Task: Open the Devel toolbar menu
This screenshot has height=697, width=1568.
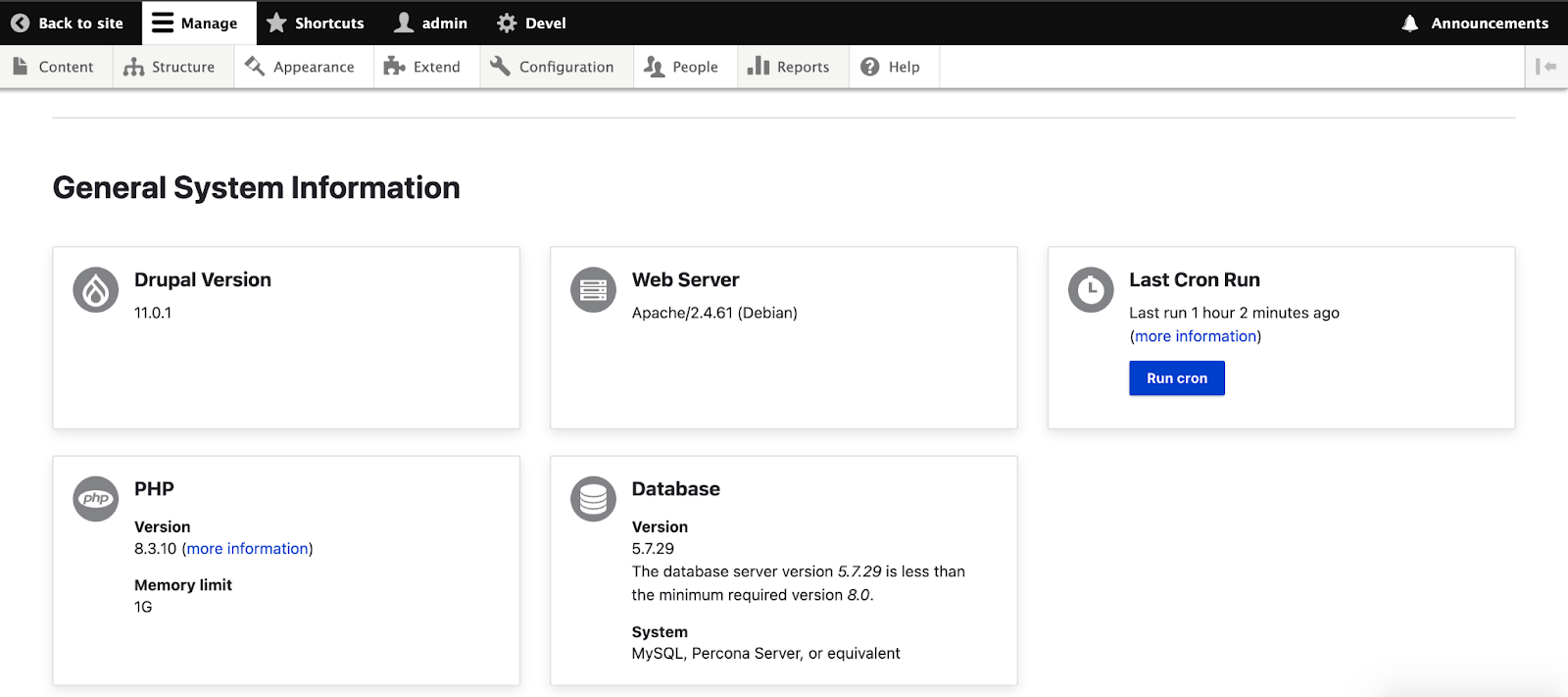Action: [531, 23]
